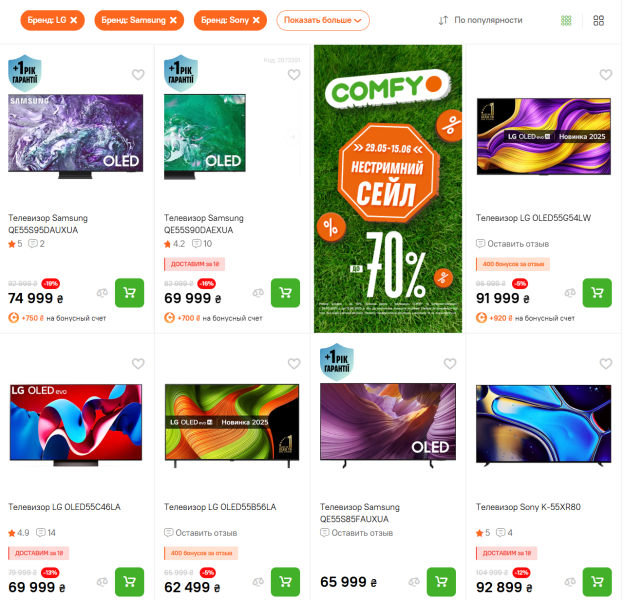Expand the 'Показать больше' filters dropdown
The image size is (625, 600).
[x=322, y=20]
